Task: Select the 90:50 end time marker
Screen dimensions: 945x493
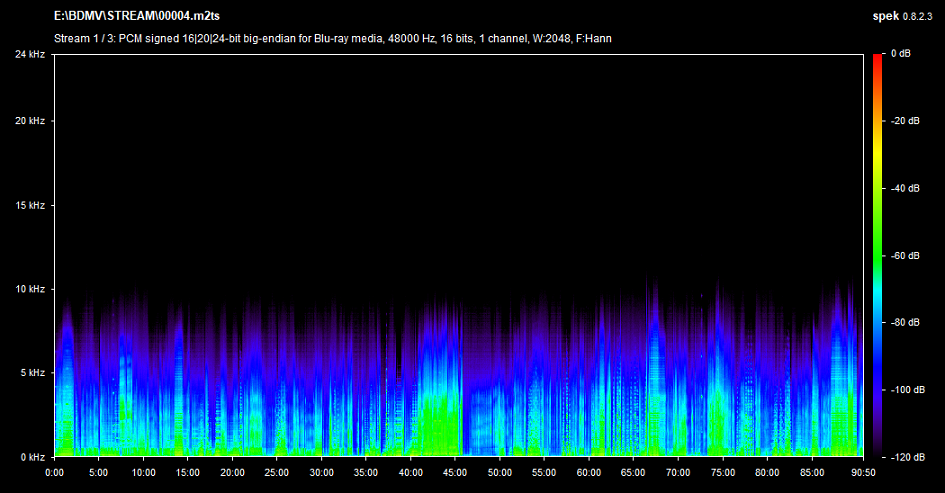Action: click(861, 472)
